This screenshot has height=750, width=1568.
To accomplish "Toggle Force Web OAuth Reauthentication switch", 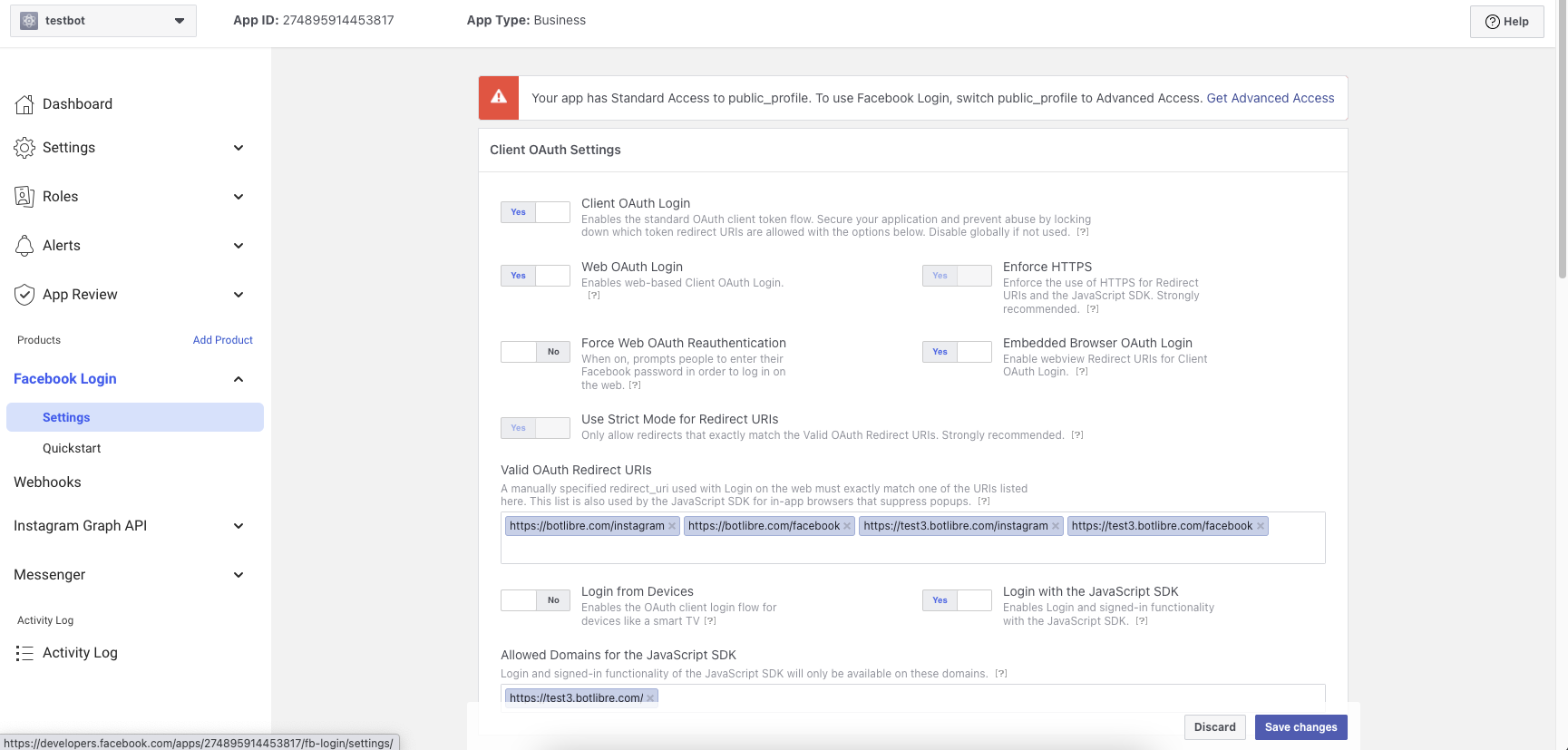I will pos(535,352).
